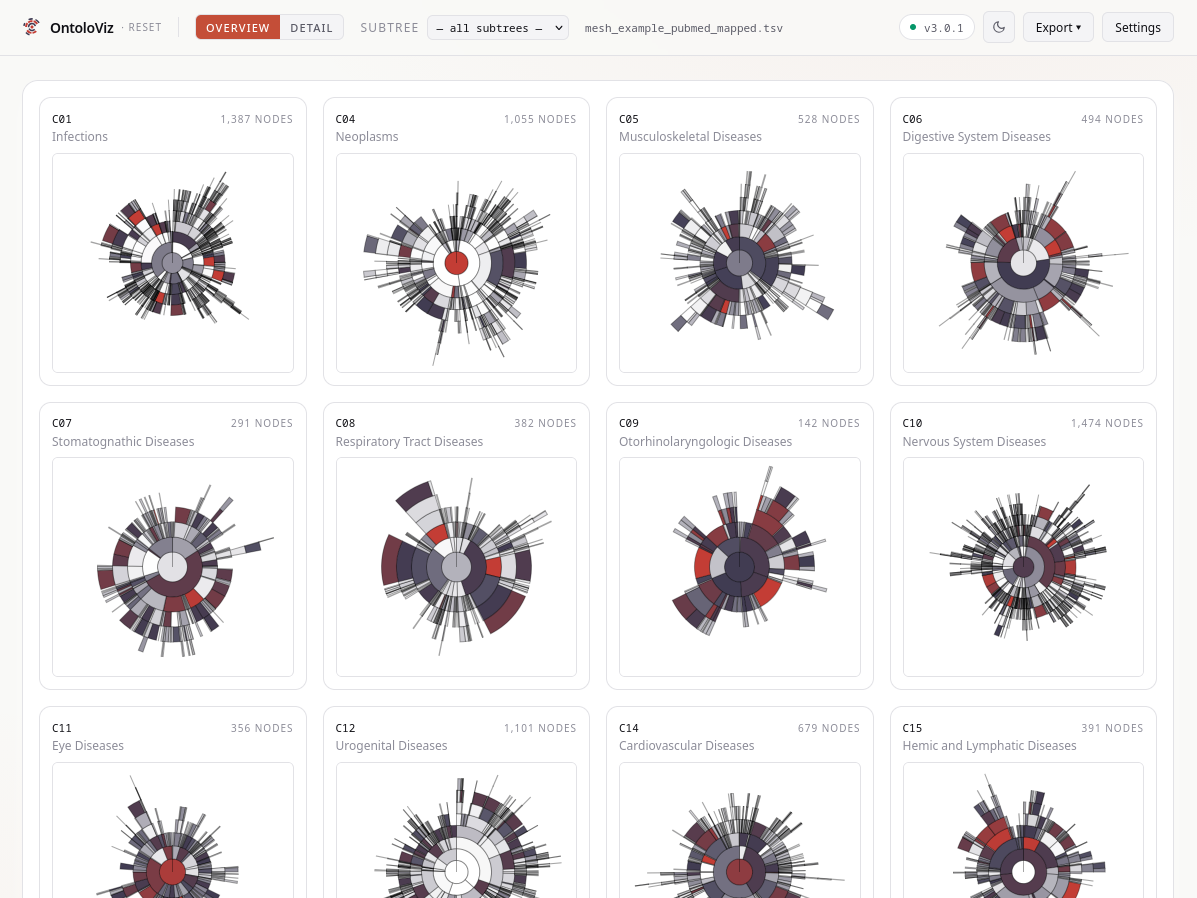Click the Infections card title
Screen dimensions: 1197x898
79,137
